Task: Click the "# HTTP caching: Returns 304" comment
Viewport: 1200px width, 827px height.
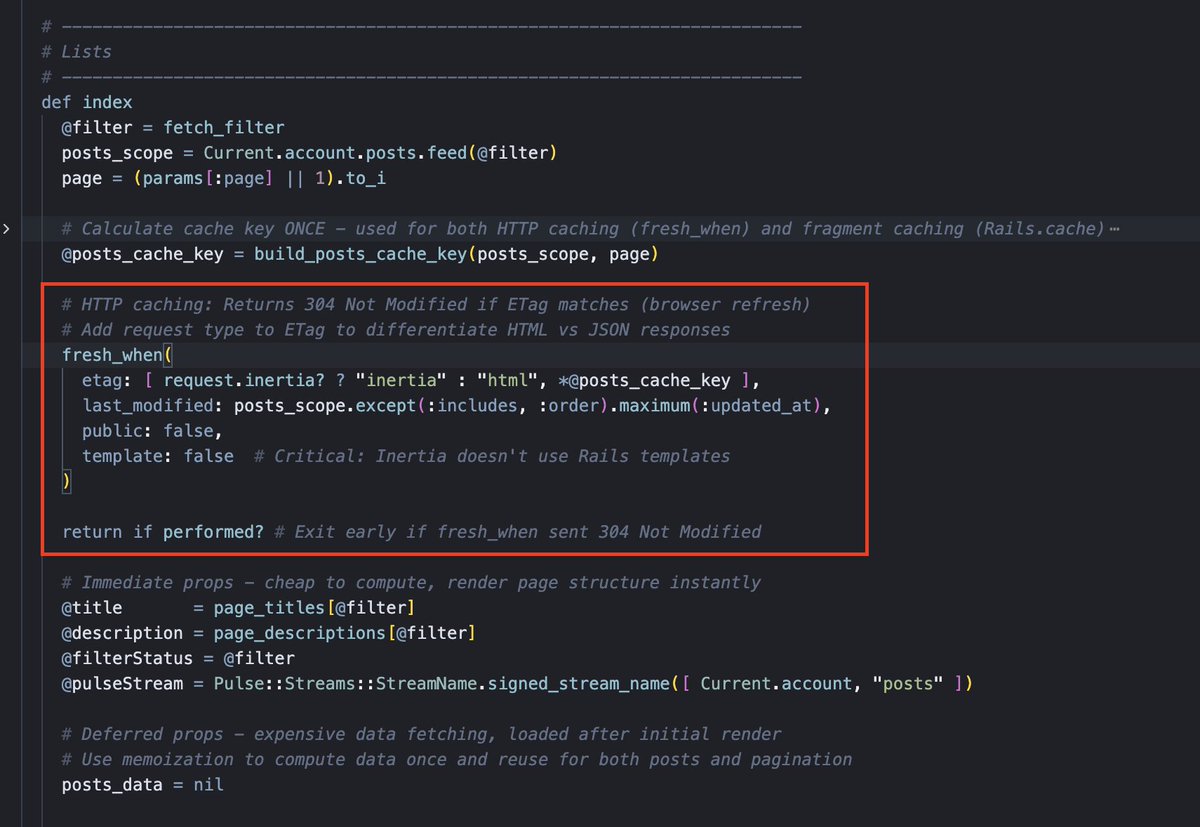Action: (x=436, y=304)
